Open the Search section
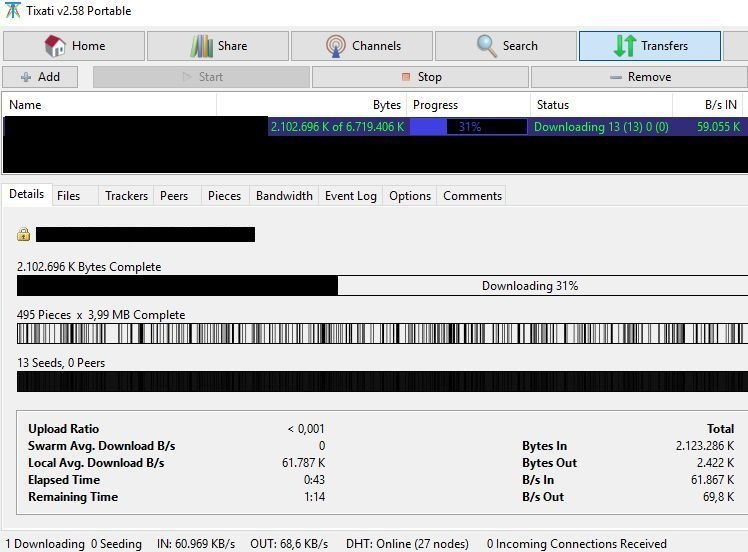The width and height of the screenshot is (748, 552). coord(506,46)
